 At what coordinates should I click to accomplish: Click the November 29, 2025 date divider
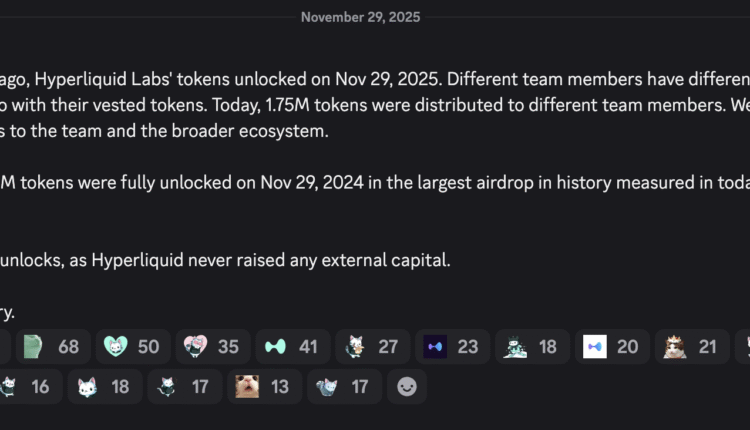pos(360,17)
